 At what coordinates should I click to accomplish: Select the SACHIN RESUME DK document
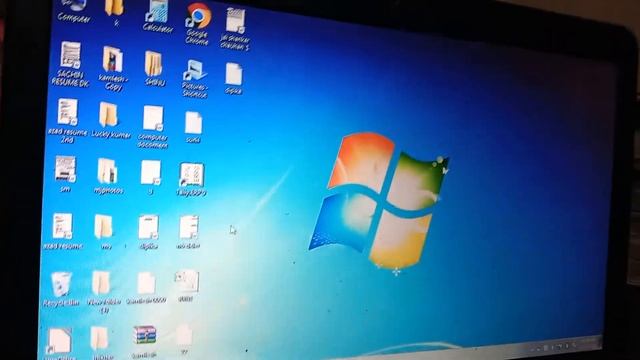[70, 64]
